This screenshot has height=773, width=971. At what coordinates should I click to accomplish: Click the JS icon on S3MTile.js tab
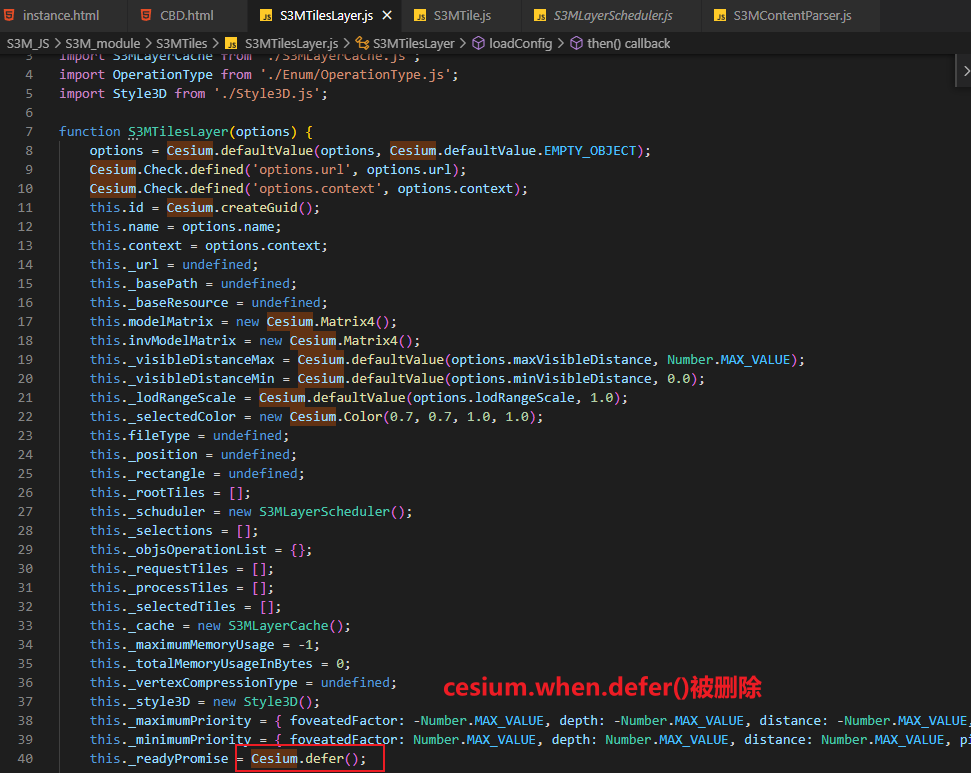click(420, 15)
